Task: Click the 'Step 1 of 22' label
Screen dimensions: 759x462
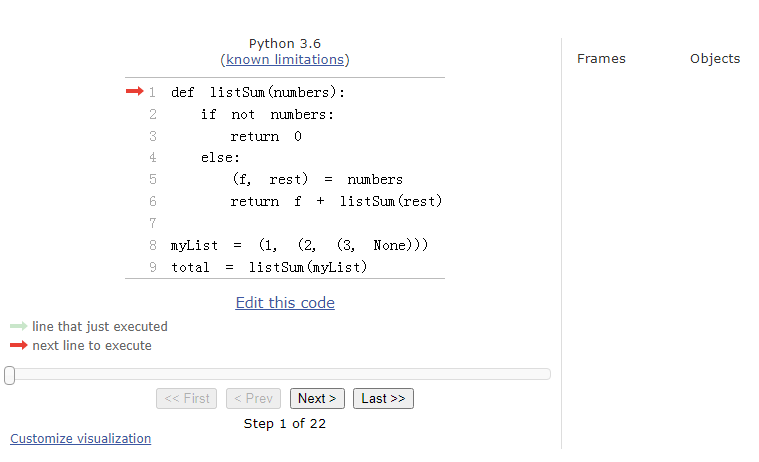Action: tap(285, 424)
